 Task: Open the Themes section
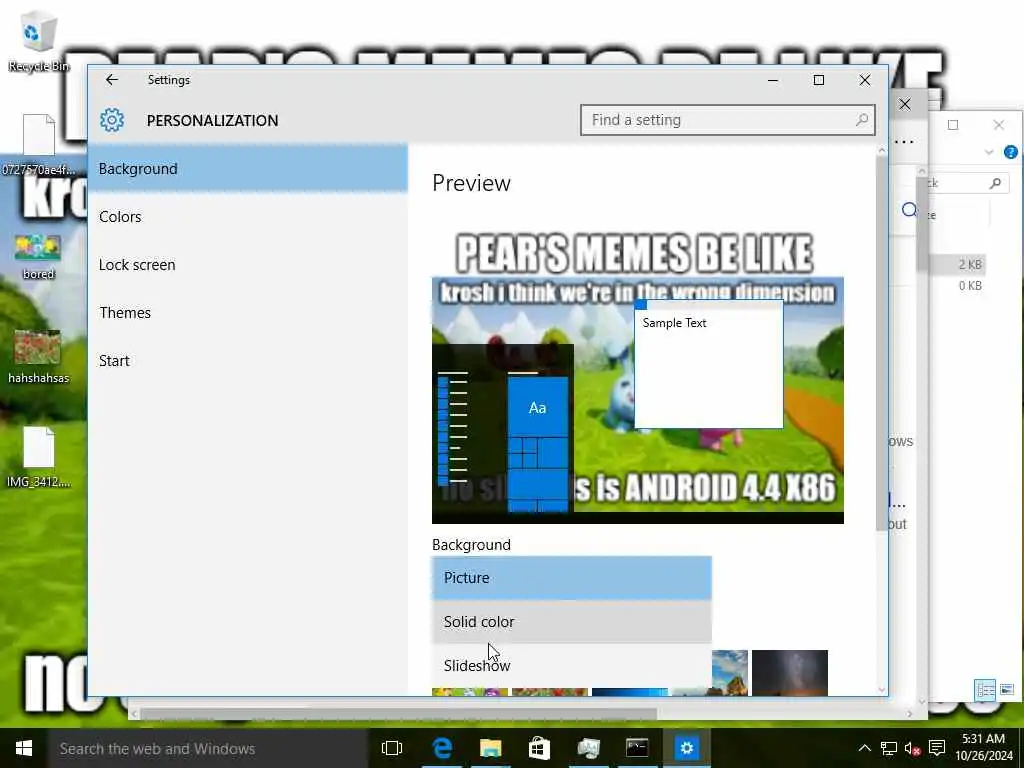click(x=248, y=313)
